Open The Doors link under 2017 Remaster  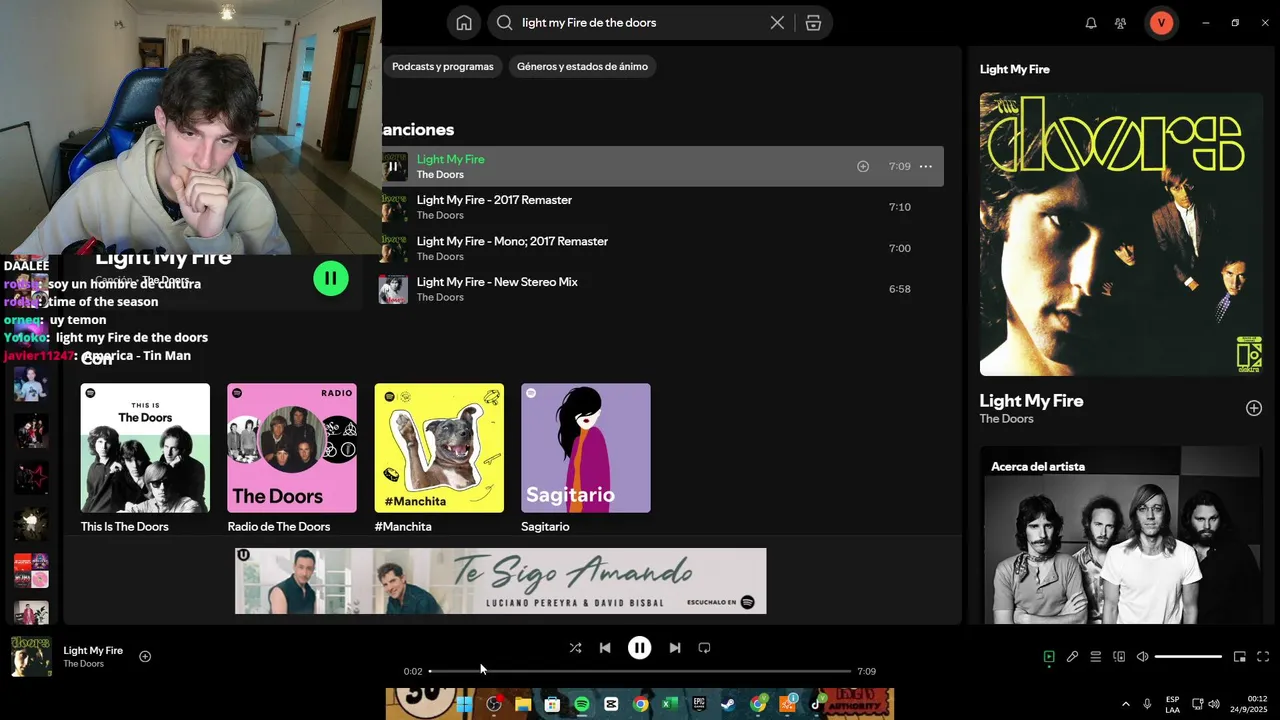[440, 215]
